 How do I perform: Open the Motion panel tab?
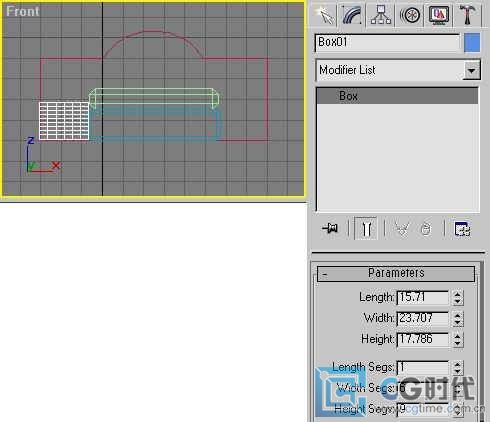pos(409,15)
